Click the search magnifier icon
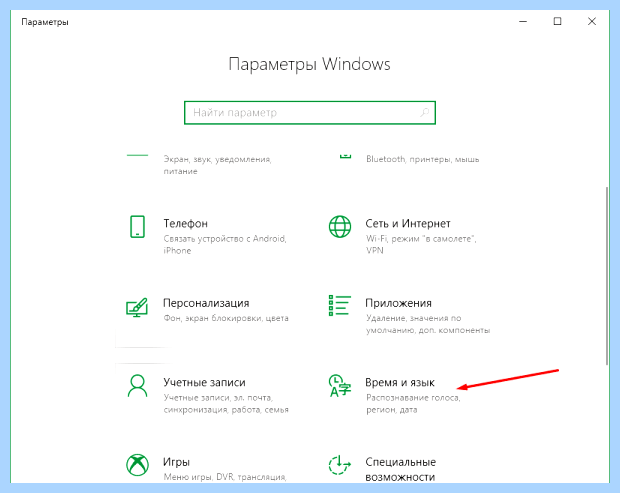This screenshot has width=620, height=493. click(424, 113)
